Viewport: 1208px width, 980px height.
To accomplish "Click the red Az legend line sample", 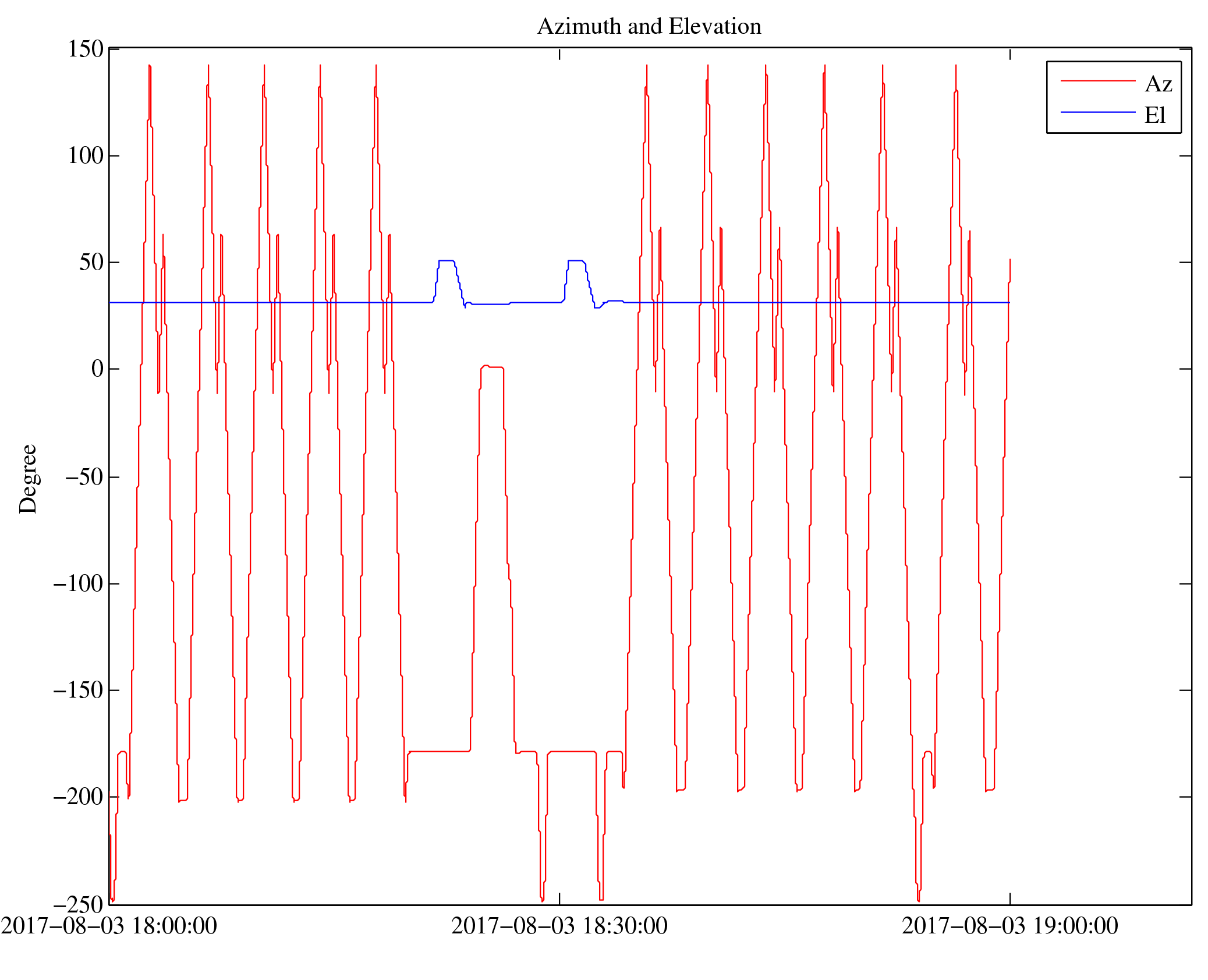I will click(1098, 81).
